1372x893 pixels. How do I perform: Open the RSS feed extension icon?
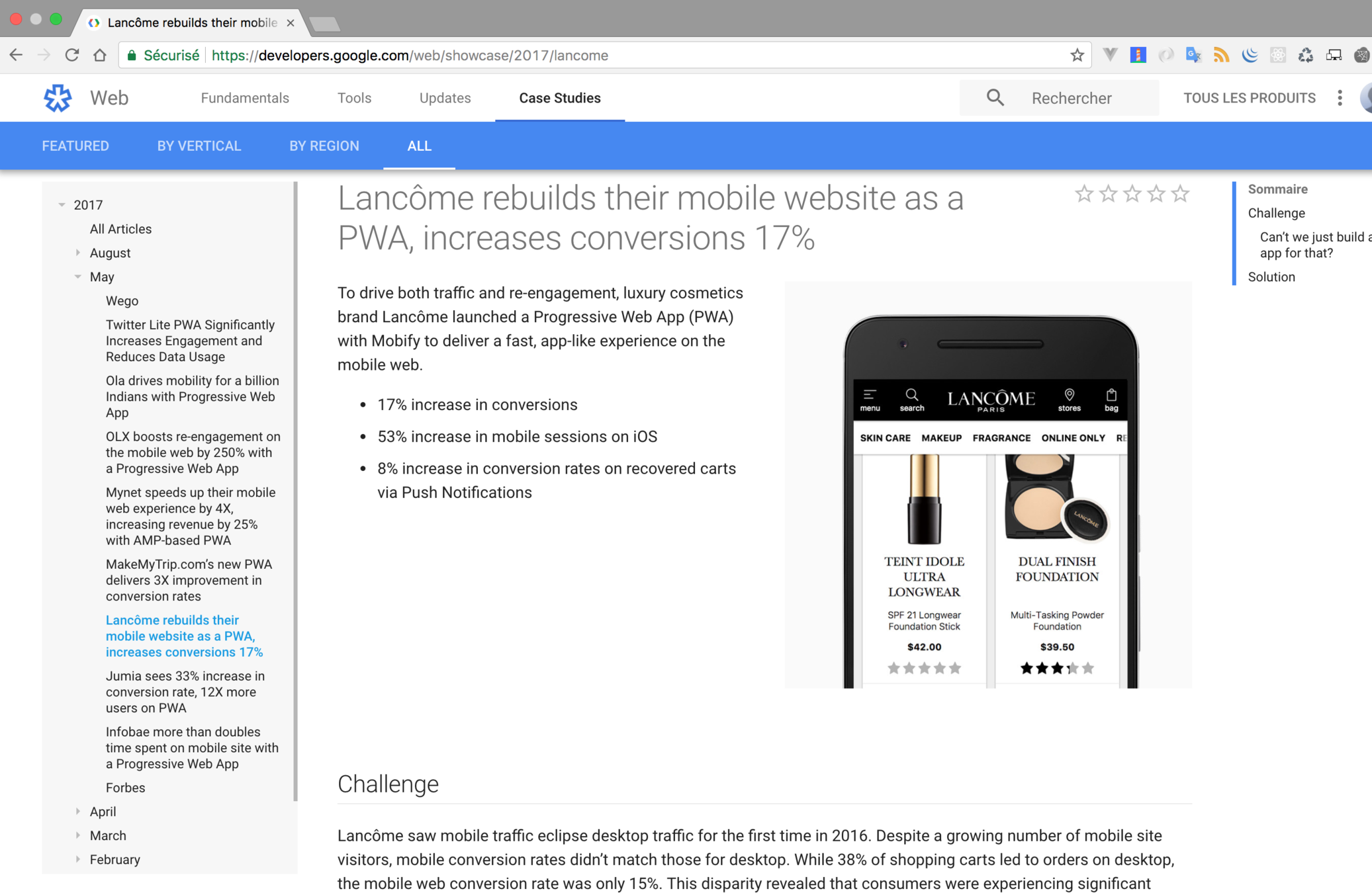pos(1221,56)
